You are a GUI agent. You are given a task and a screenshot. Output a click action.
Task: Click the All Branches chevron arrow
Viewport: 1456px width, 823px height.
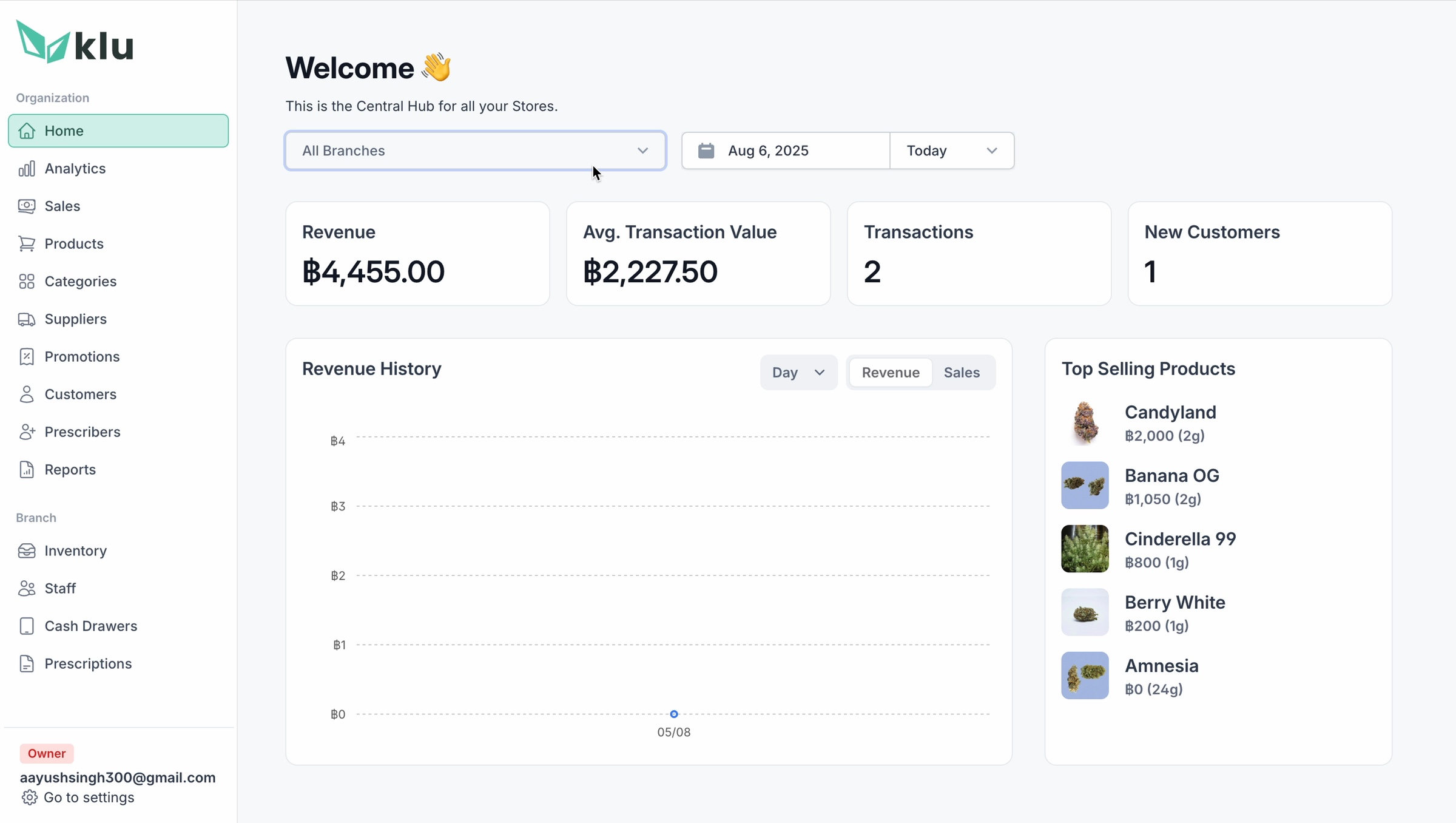click(x=642, y=151)
